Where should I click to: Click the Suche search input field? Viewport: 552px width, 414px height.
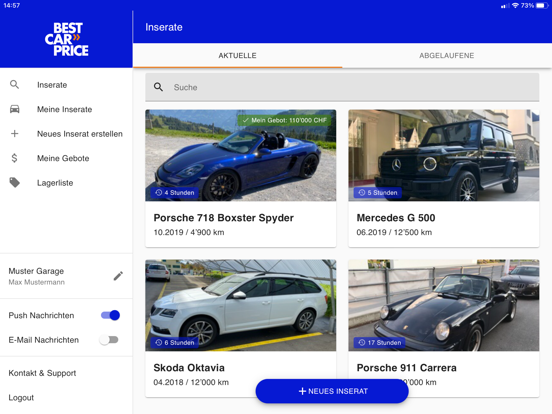pos(342,87)
